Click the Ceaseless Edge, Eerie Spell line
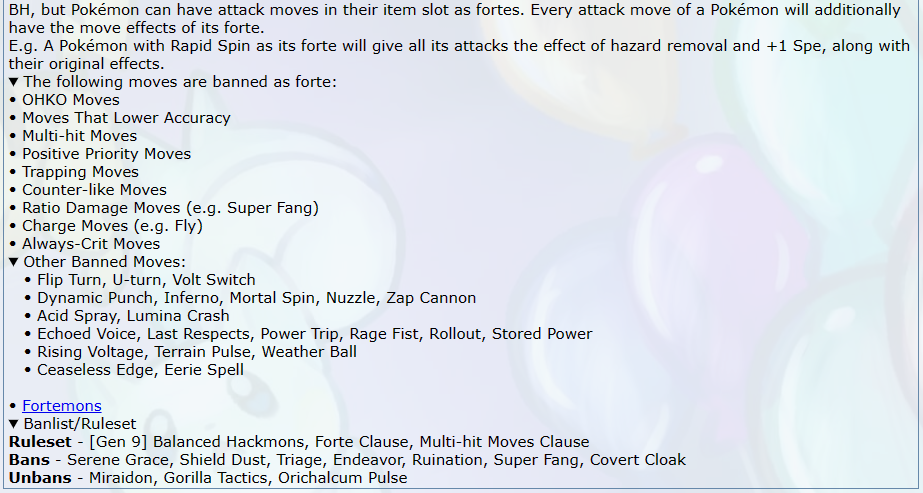Screen dimensions: 923x493 [x=140, y=370]
